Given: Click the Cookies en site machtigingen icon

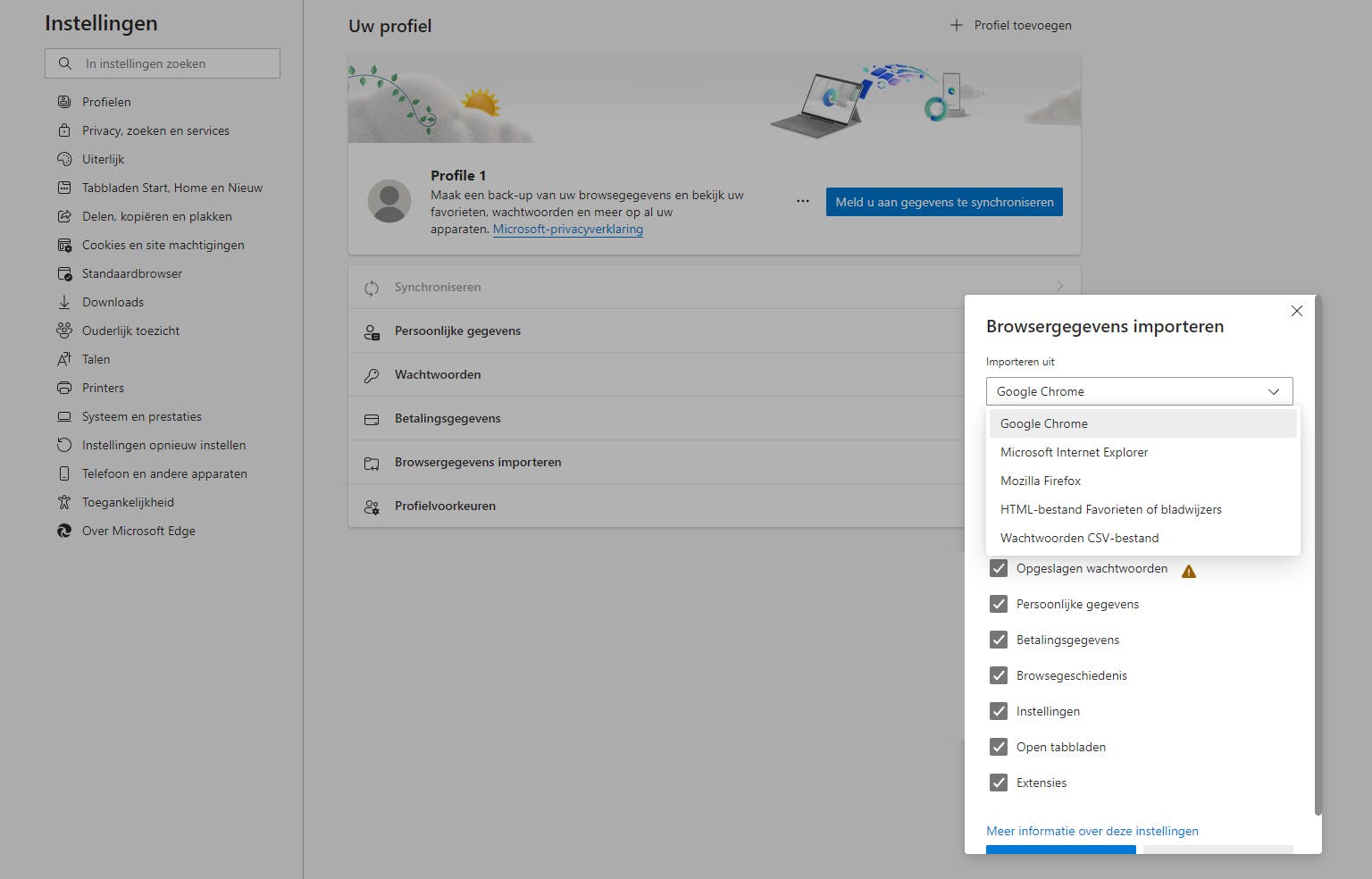Looking at the screenshot, I should [x=64, y=245].
